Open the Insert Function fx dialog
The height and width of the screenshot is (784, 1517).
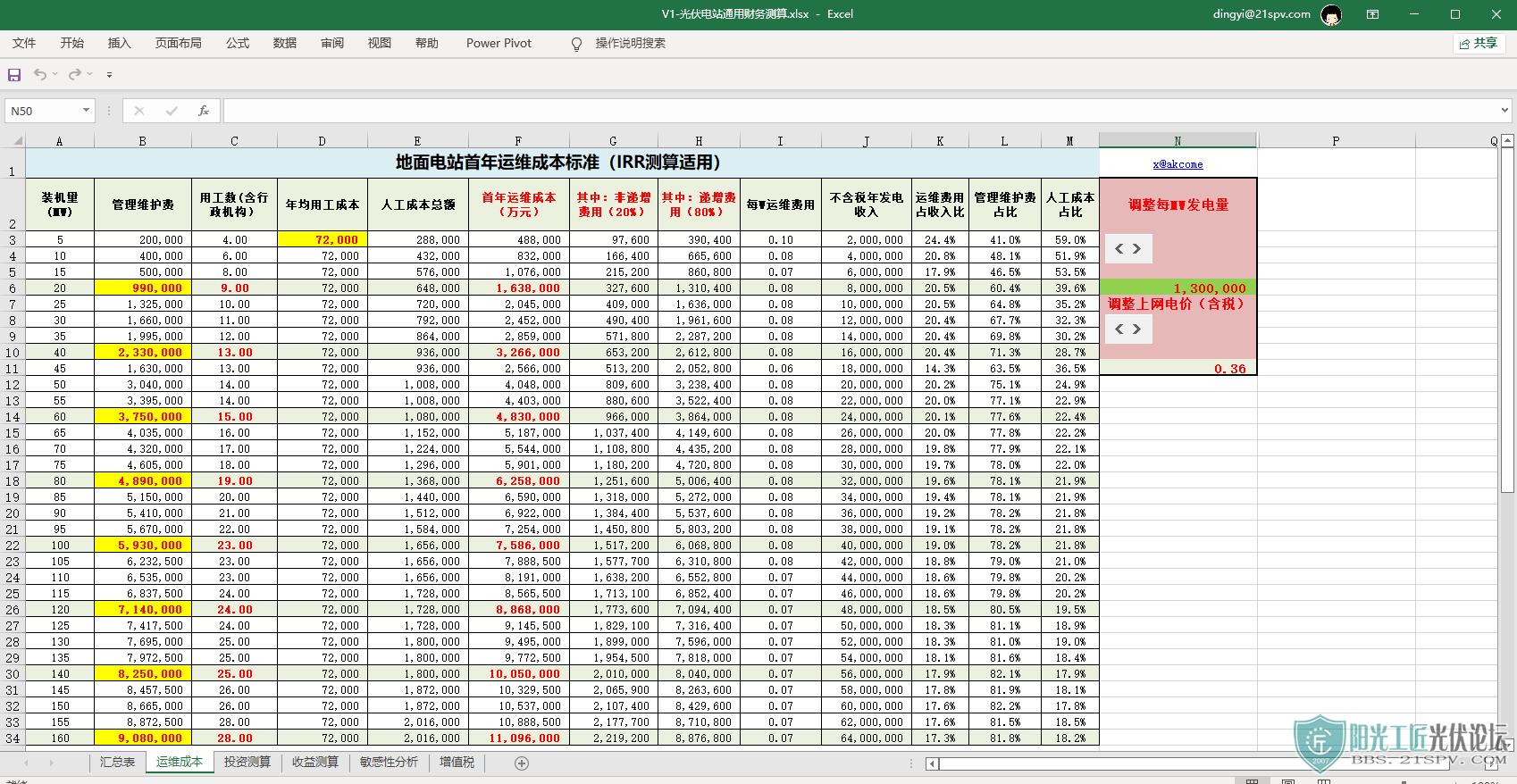pos(204,111)
